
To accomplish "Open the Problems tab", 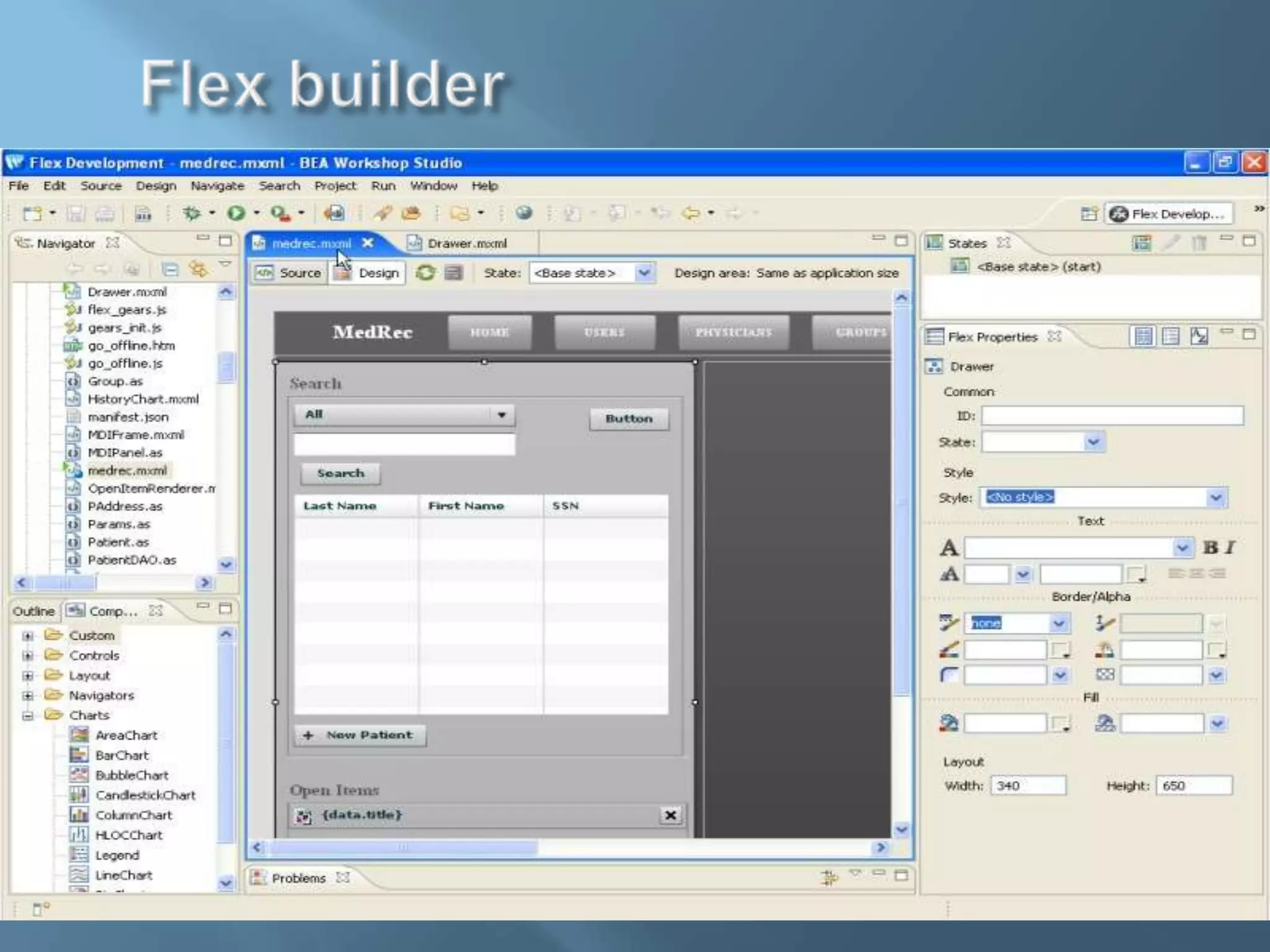I will (x=298, y=878).
